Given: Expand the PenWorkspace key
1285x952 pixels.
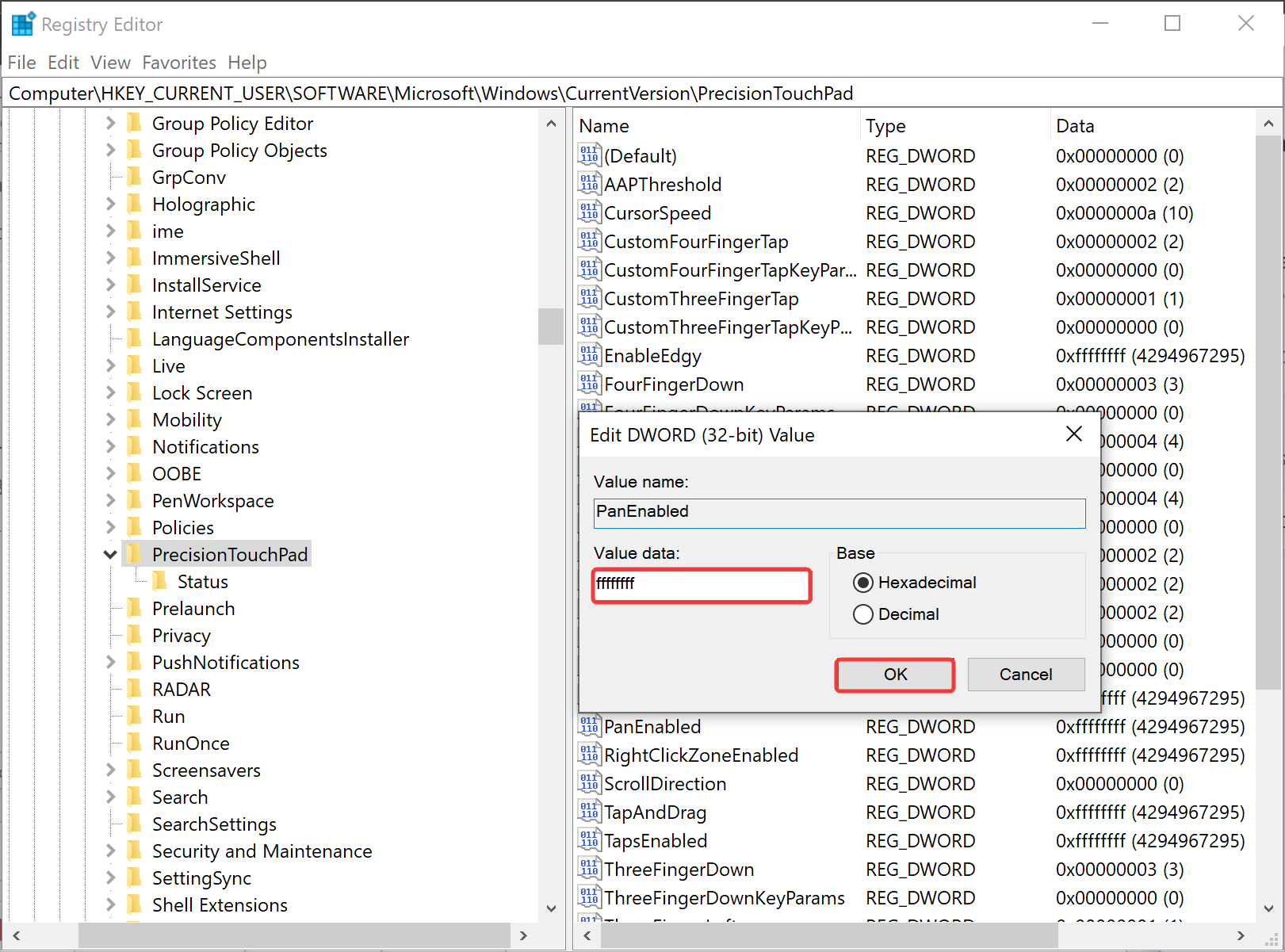Looking at the screenshot, I should (110, 500).
